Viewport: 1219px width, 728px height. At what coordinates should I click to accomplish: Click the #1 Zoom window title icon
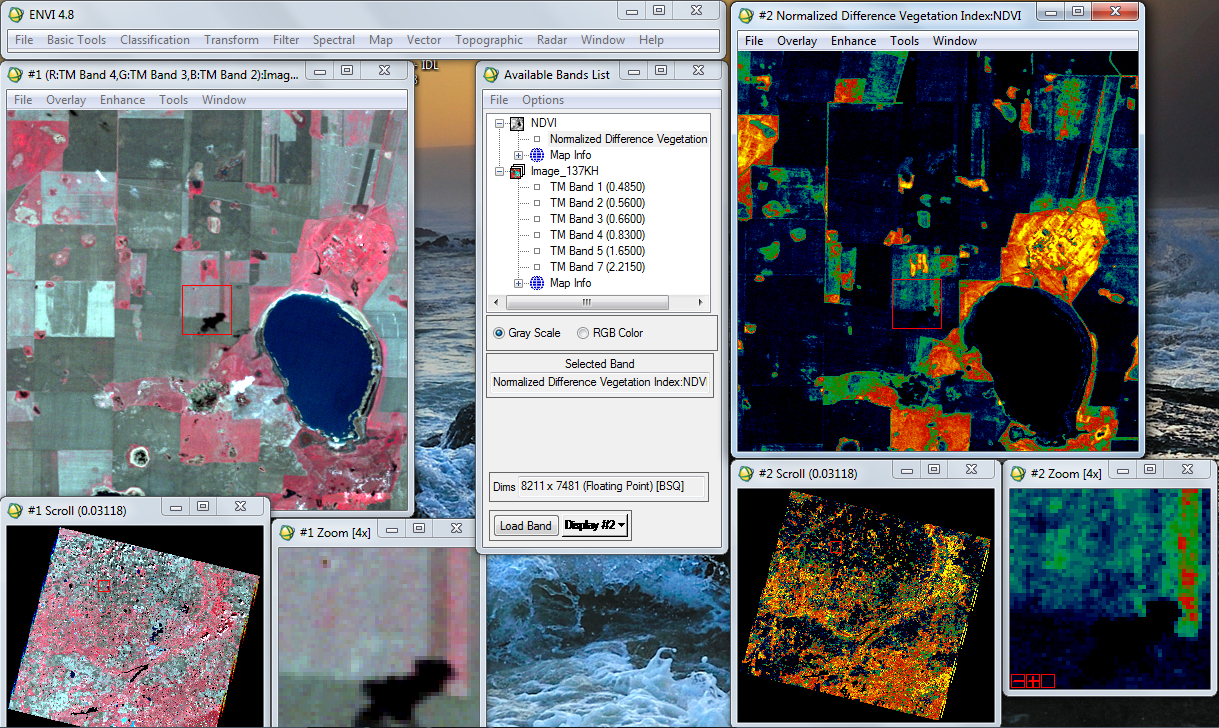tap(286, 532)
